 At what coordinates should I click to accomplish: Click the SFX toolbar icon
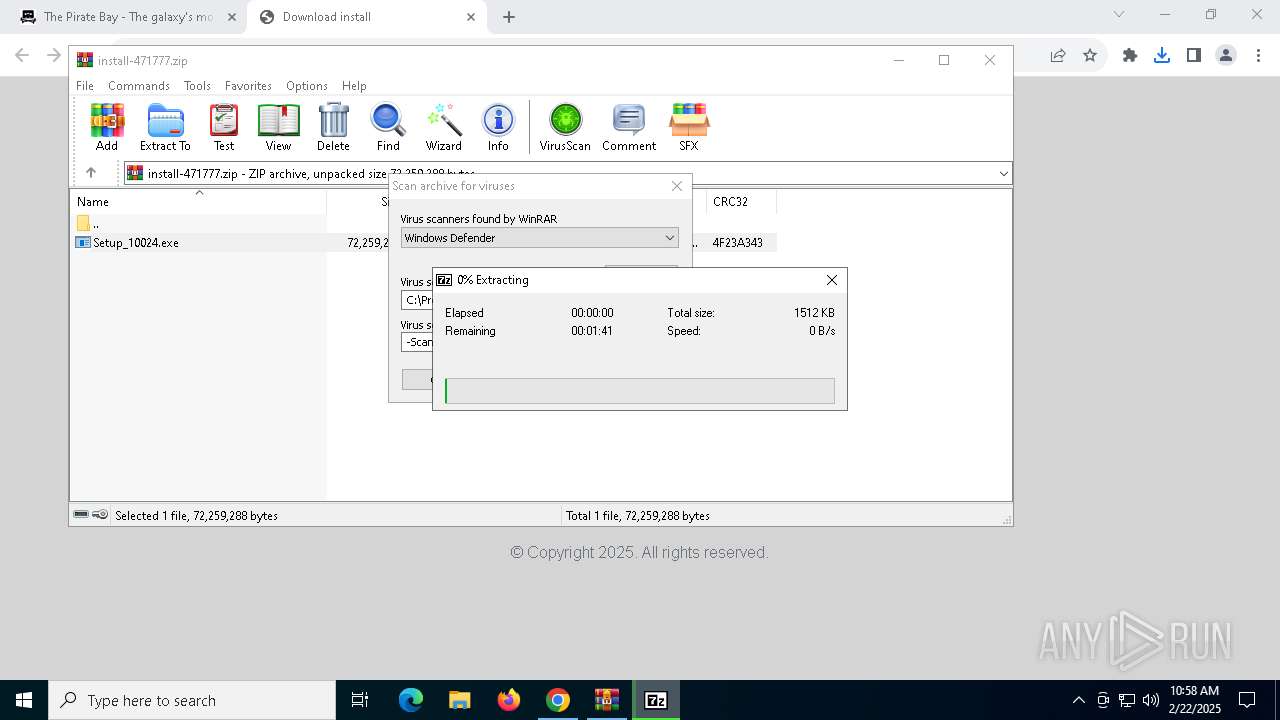689,127
